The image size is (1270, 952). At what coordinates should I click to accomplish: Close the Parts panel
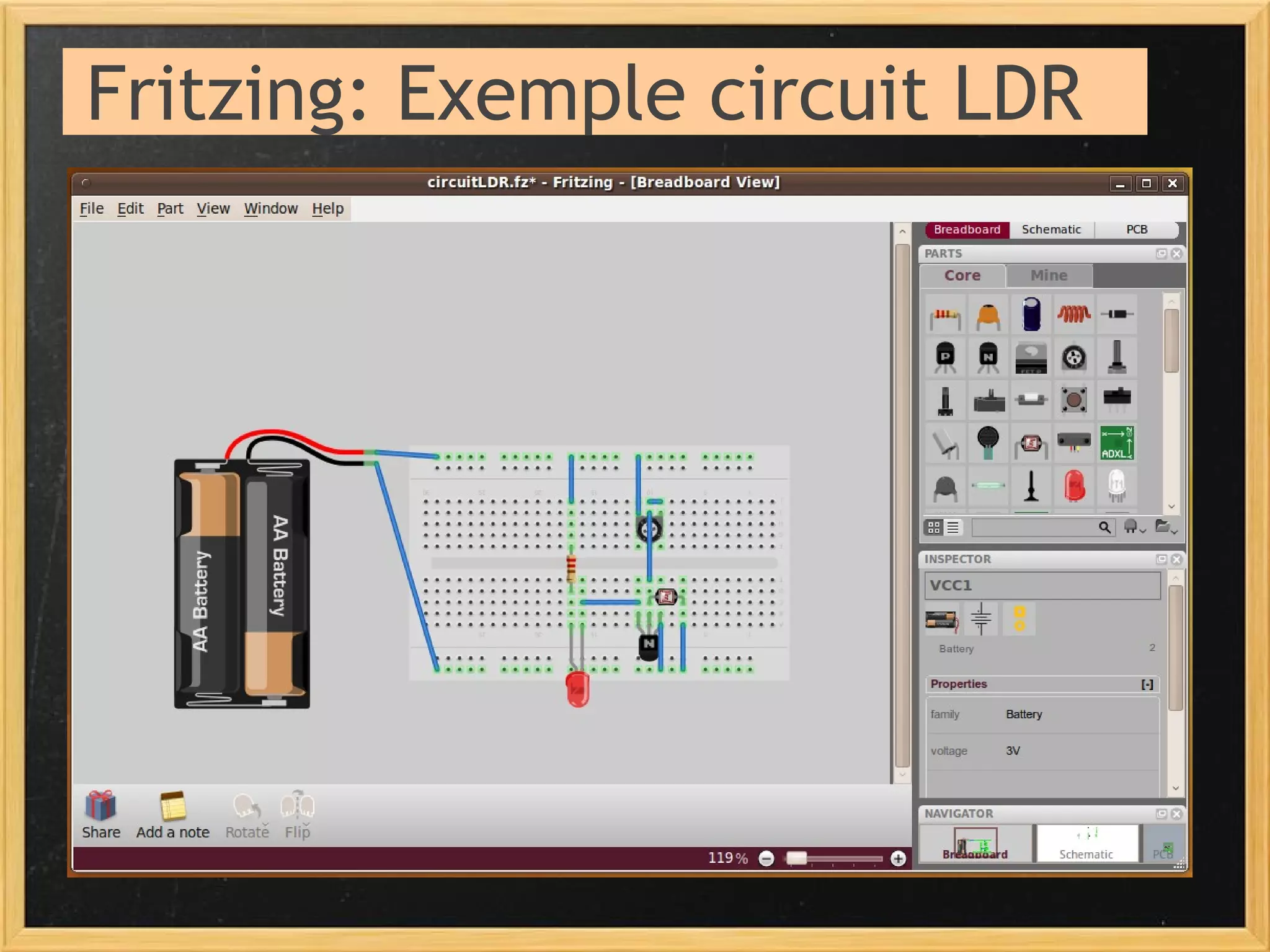pos(1176,253)
